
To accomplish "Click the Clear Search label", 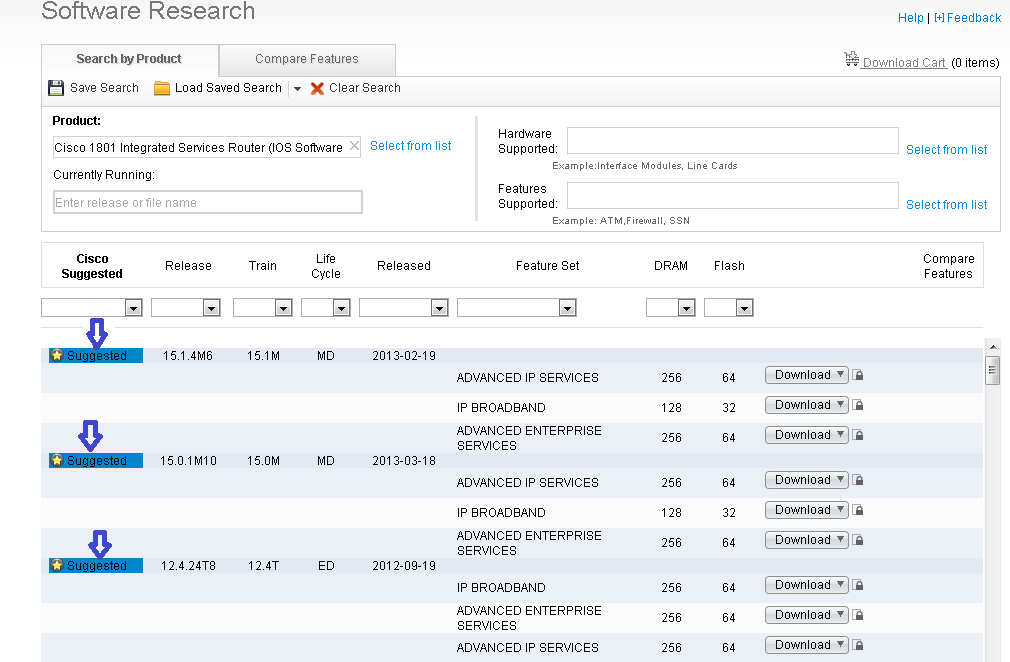I will 365,88.
